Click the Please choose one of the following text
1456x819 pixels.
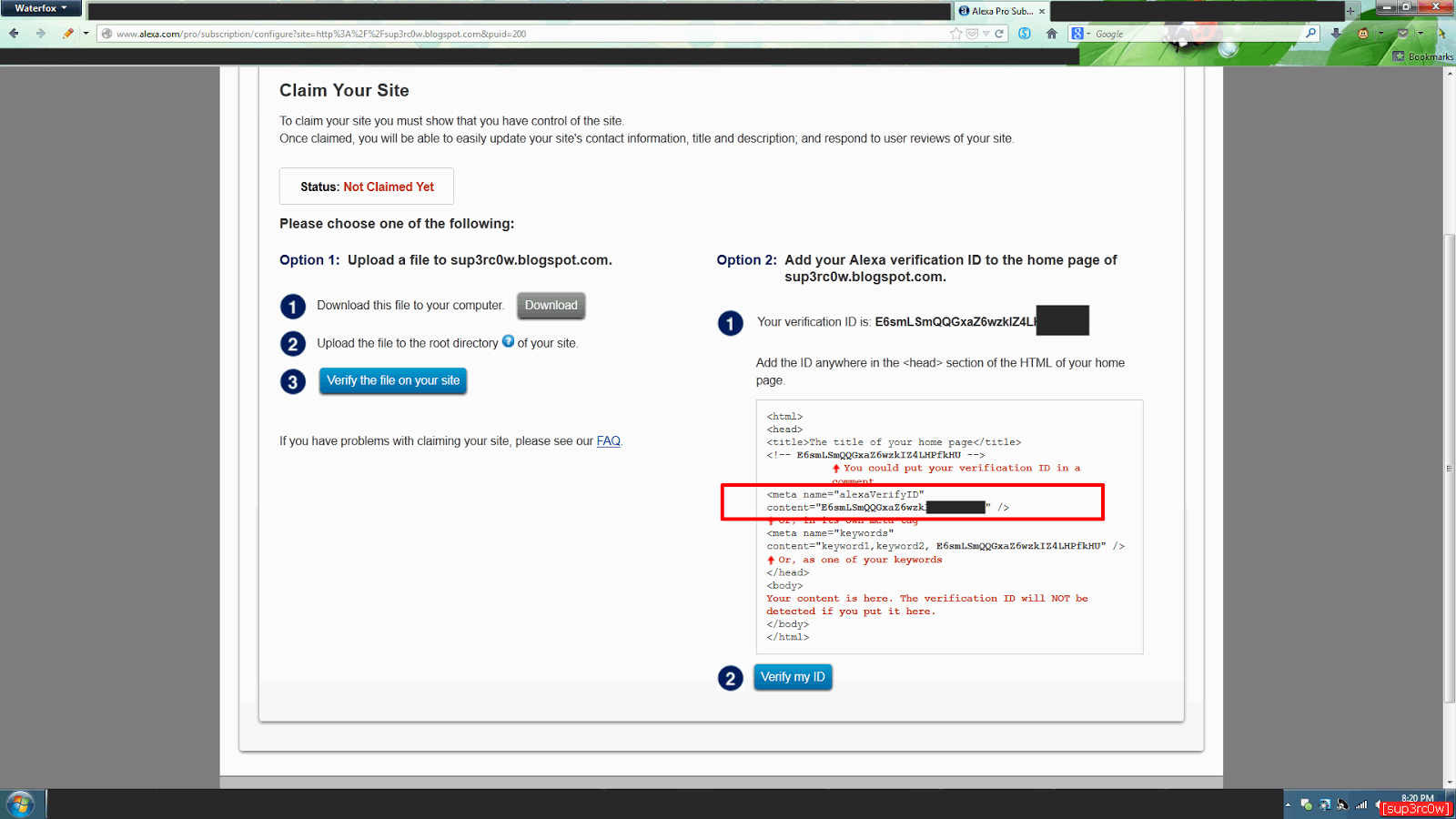(397, 224)
